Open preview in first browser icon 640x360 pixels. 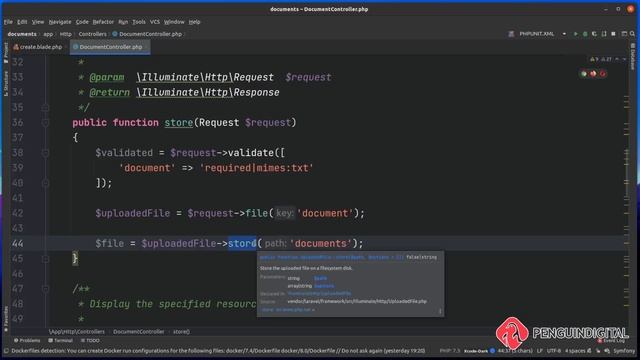584,74
